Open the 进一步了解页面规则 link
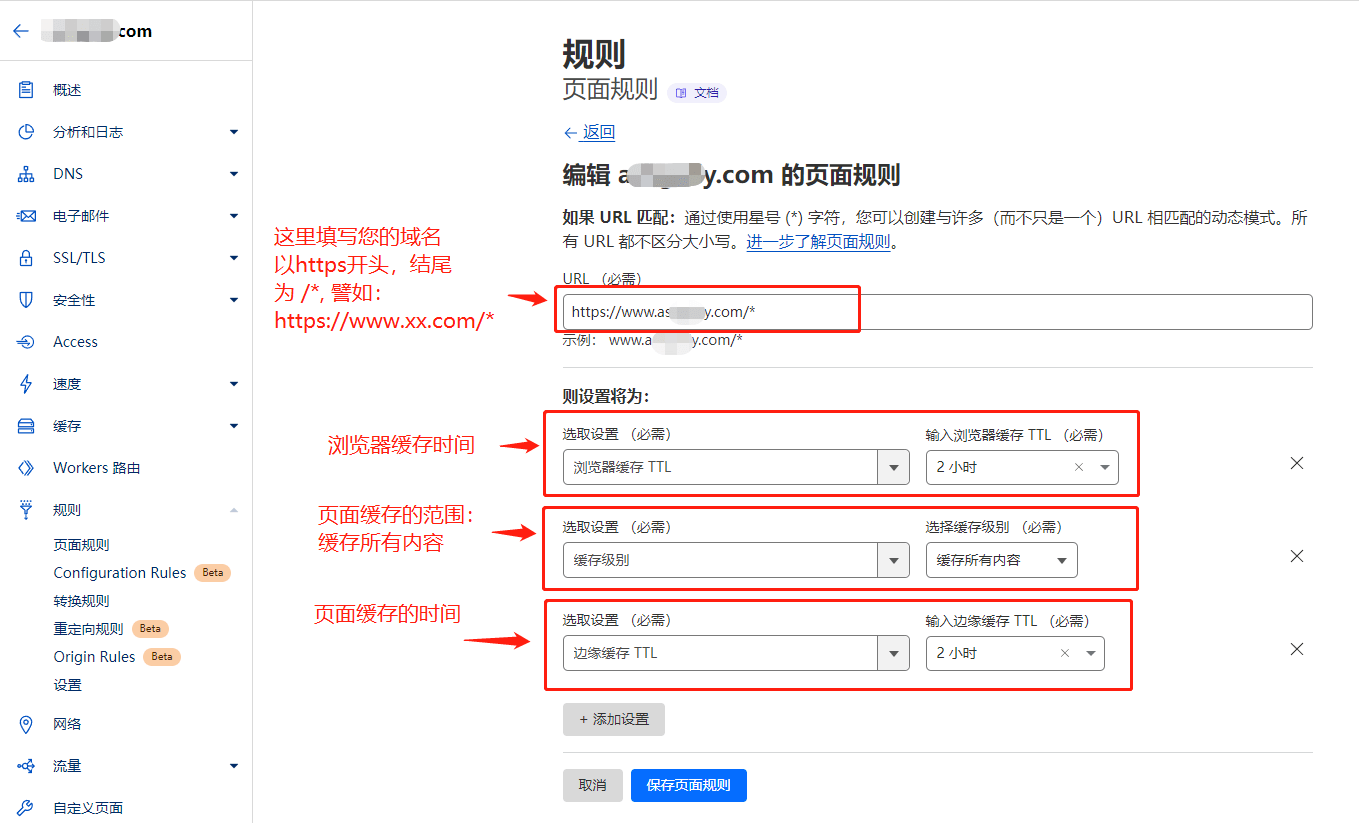 click(818, 241)
